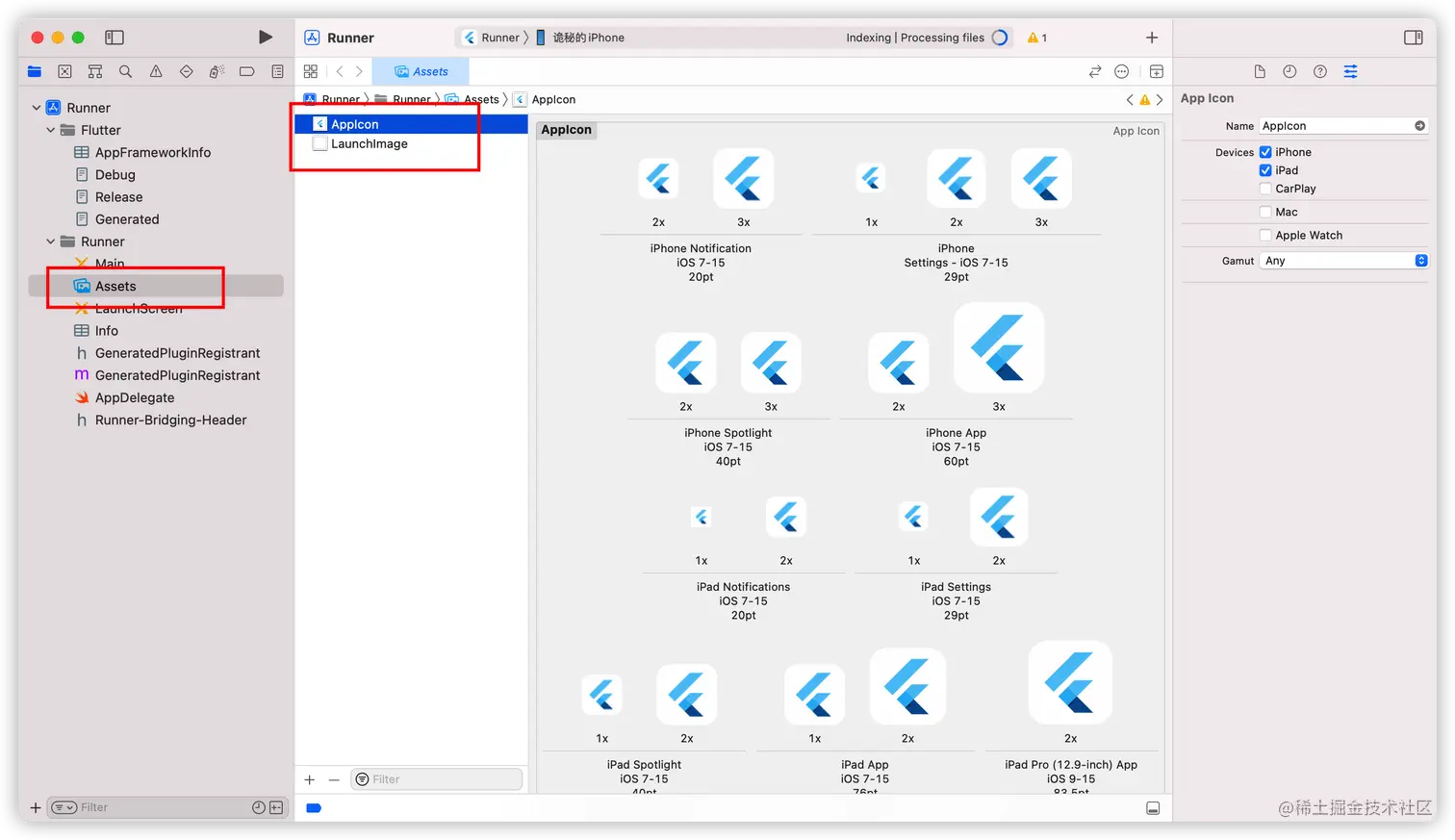This screenshot has width=1455, height=840.
Task: Open the Gamut Any dropdown
Action: 1343,261
